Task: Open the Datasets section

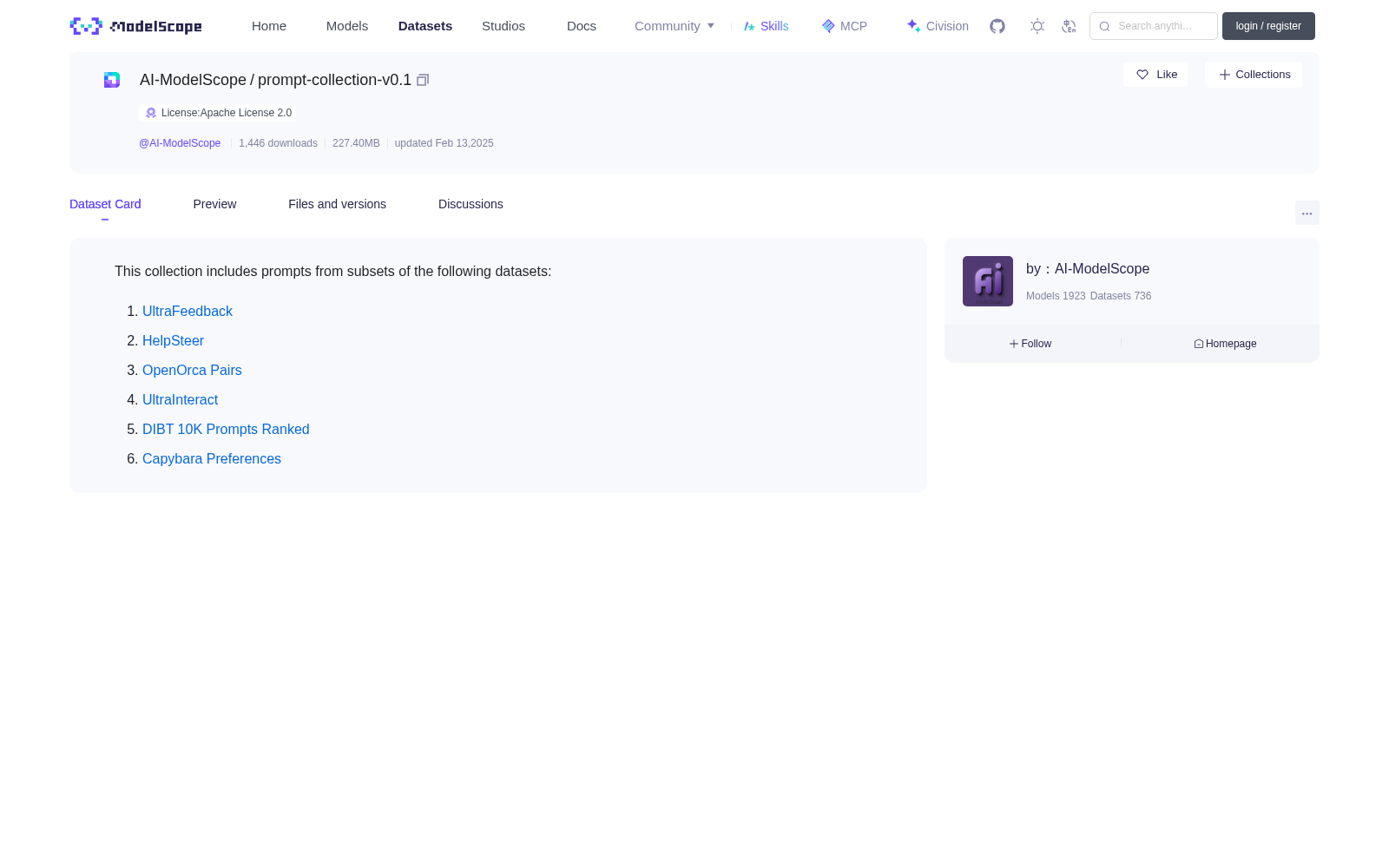Action: pos(425,26)
